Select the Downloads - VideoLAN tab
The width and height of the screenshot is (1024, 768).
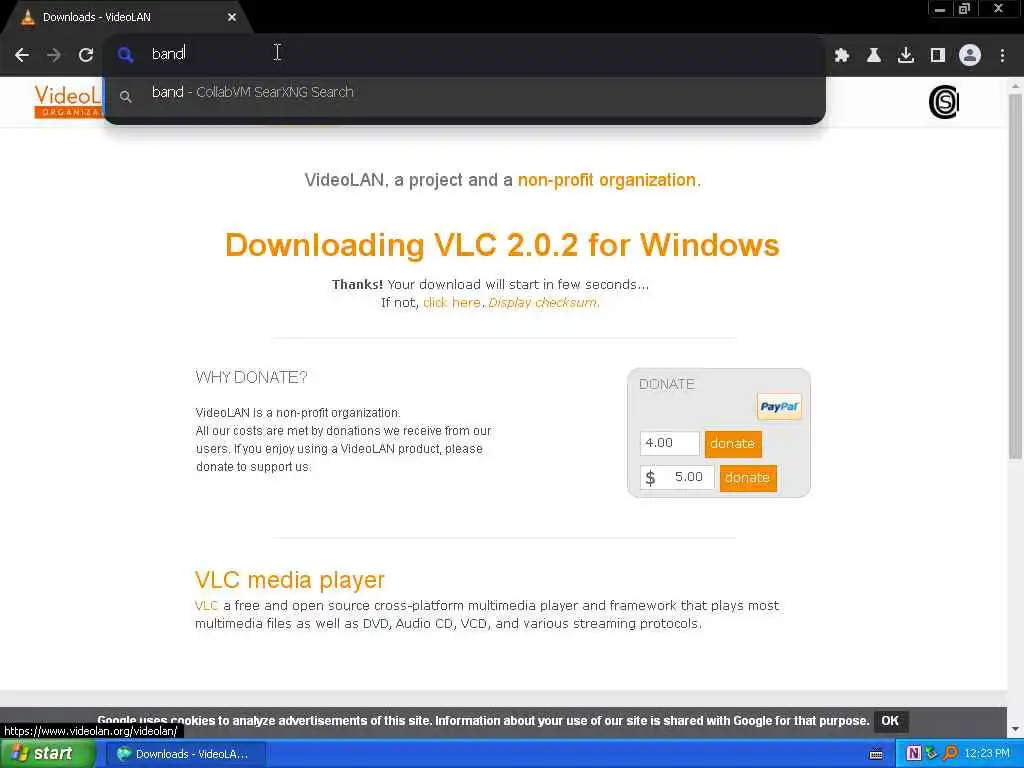pos(127,18)
